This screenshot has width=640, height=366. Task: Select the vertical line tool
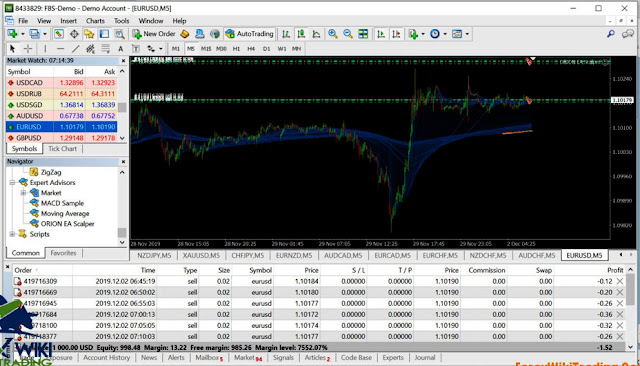coord(45,49)
